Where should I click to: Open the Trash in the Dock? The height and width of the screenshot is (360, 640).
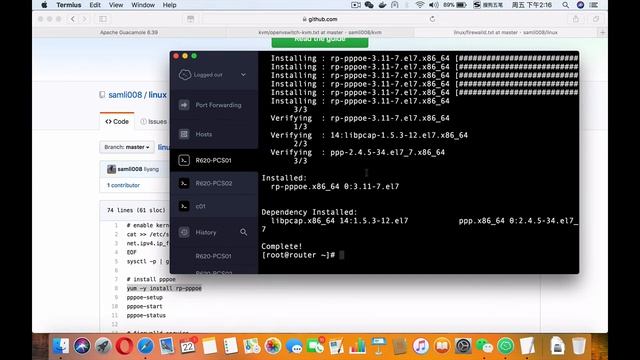[x=578, y=346]
